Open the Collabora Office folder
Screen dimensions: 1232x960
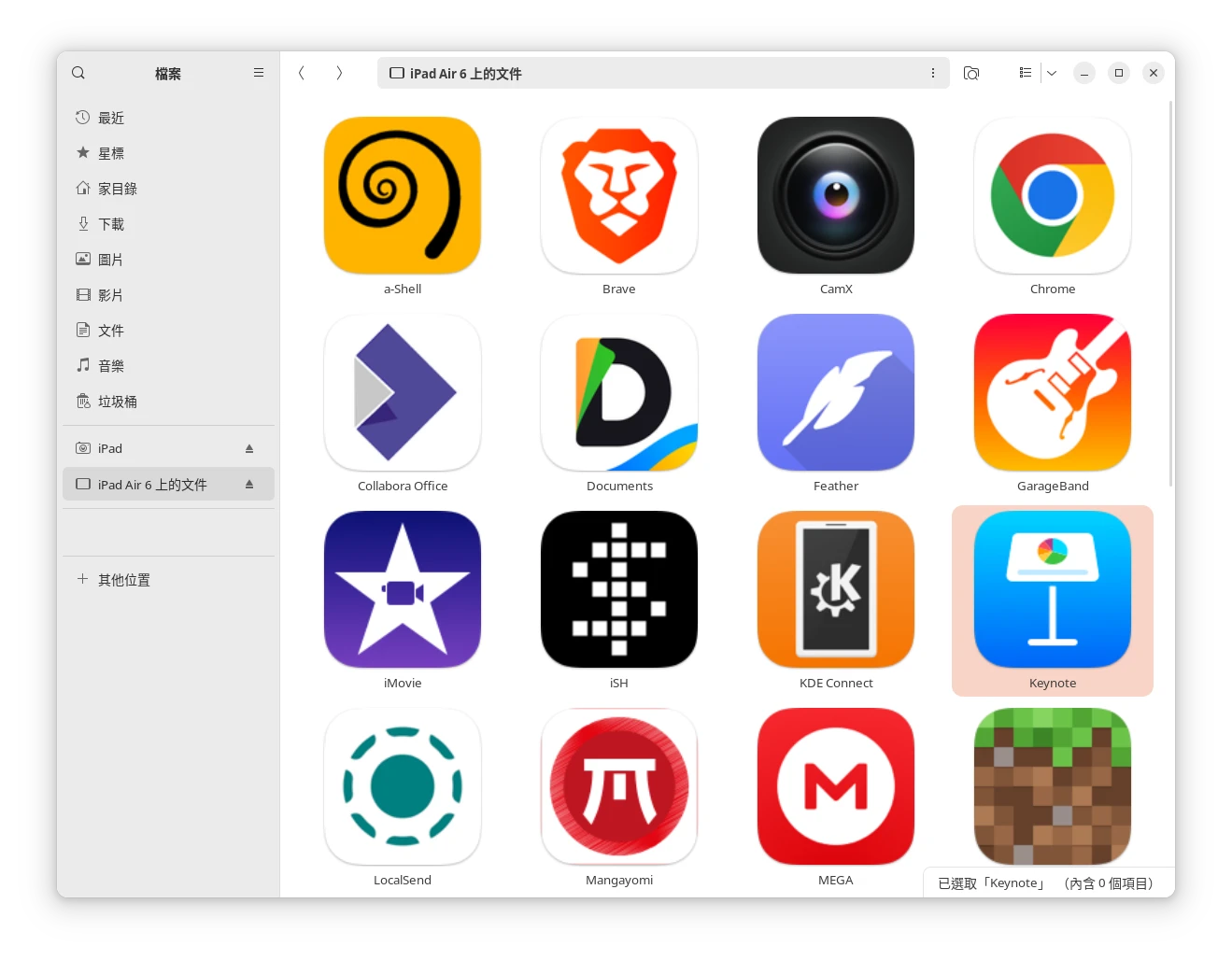click(403, 392)
